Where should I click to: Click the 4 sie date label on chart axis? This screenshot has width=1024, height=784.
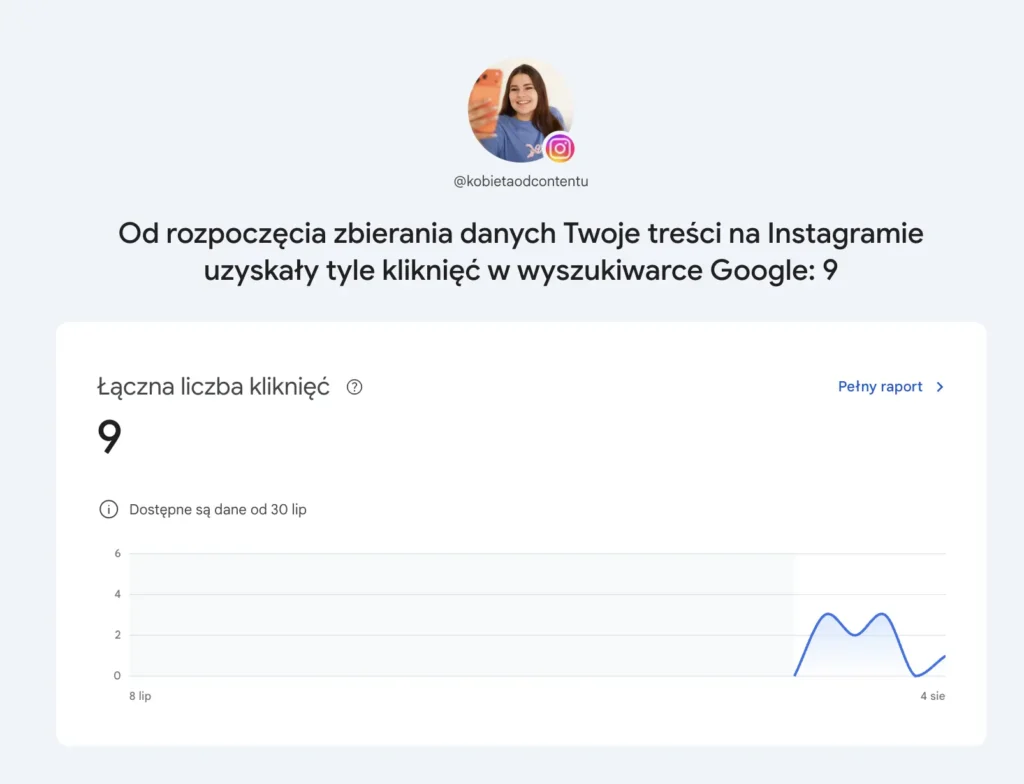pos(933,696)
